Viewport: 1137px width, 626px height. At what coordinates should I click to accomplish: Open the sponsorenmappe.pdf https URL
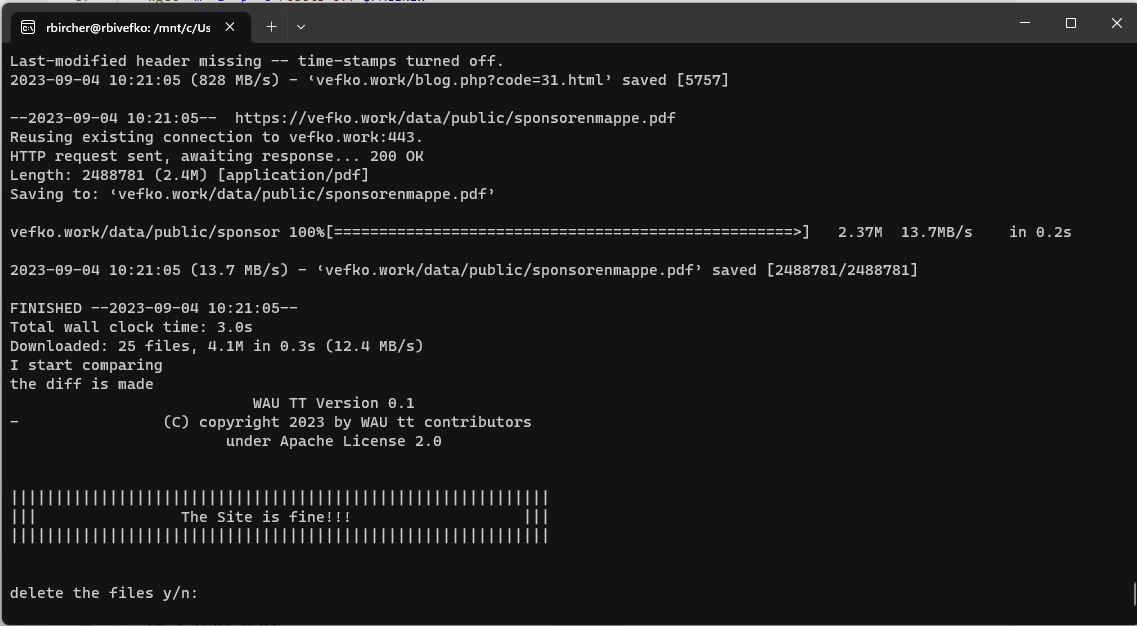tap(455, 118)
